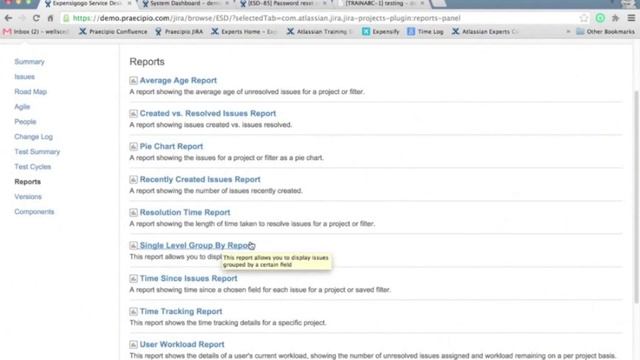
Task: Open the Praecipio Confluence bookmark
Action: (x=113, y=31)
